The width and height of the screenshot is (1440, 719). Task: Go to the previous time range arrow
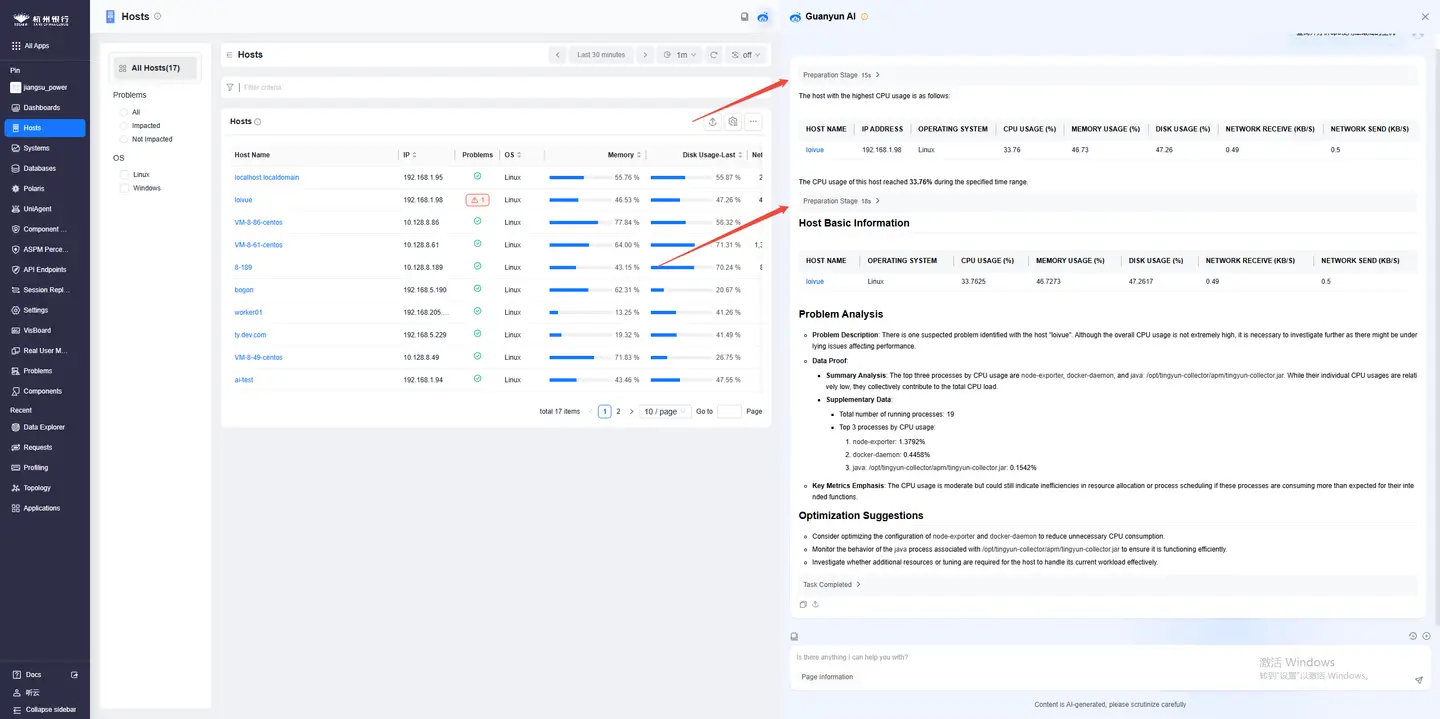click(x=558, y=55)
